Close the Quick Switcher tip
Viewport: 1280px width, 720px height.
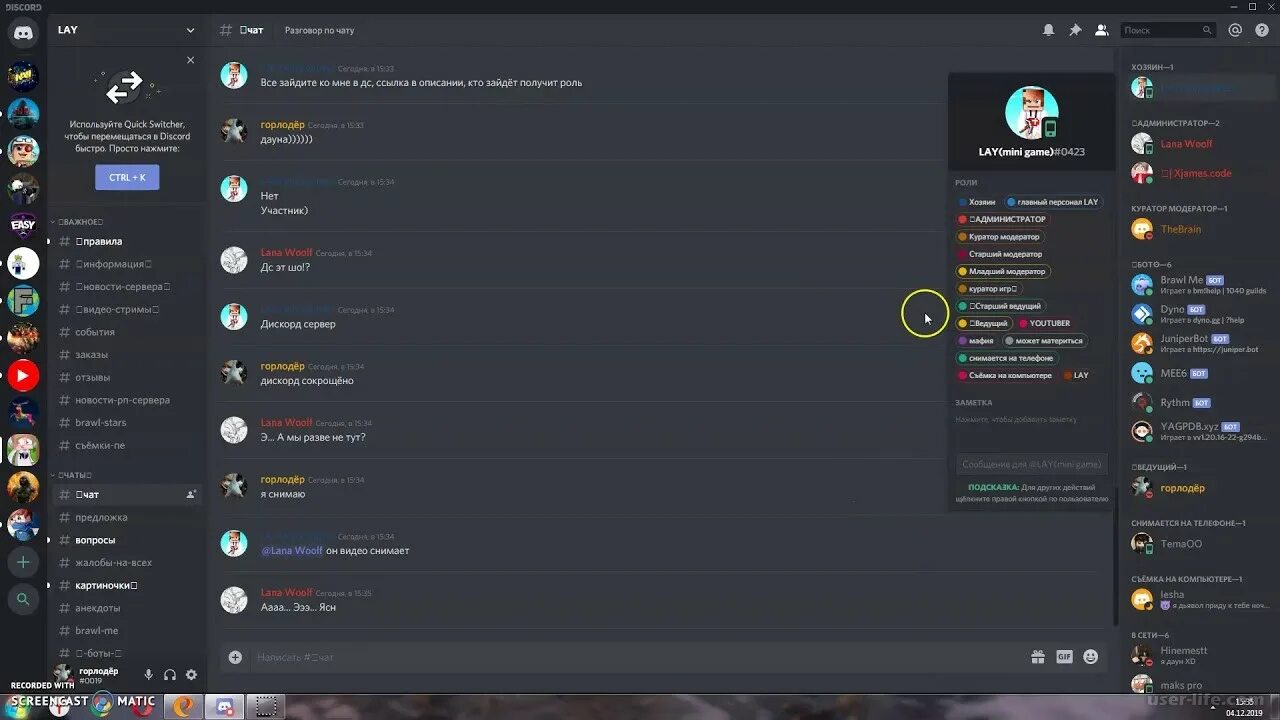click(191, 60)
